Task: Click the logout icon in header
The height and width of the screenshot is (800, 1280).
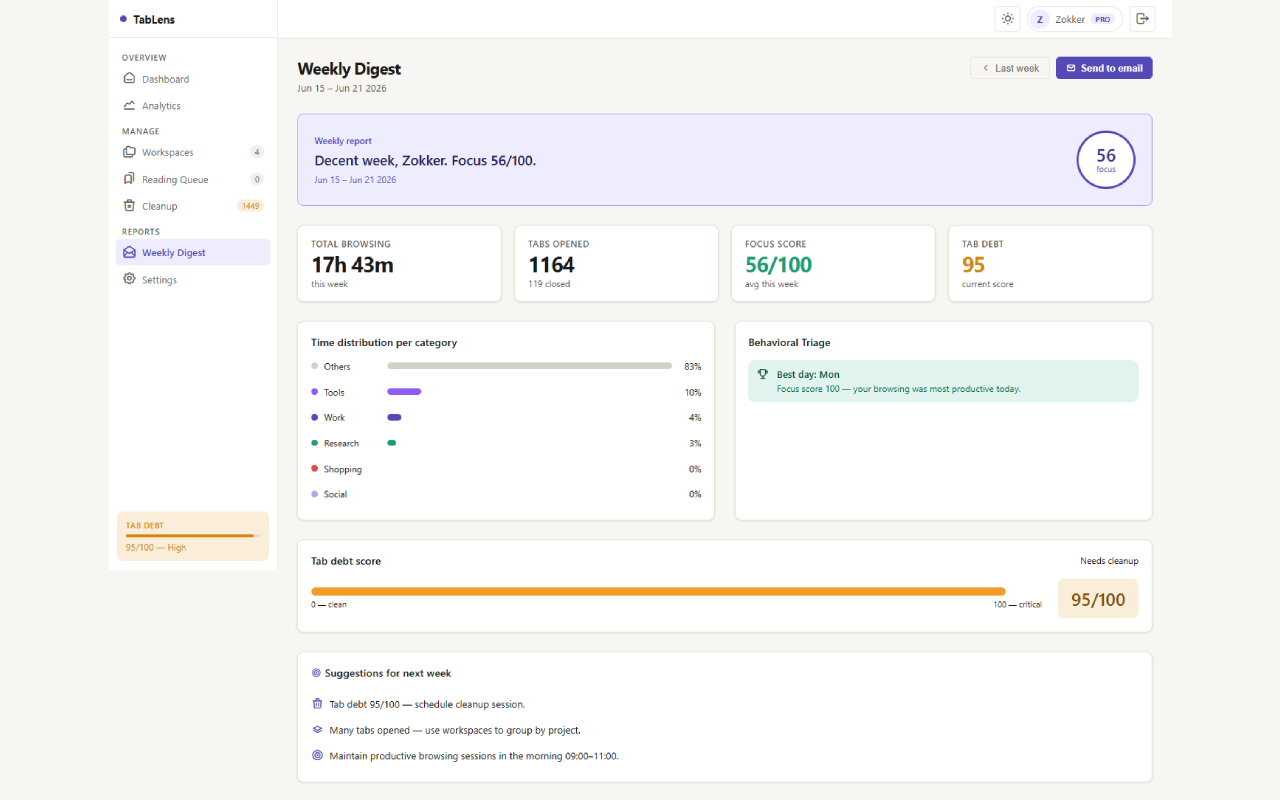Action: (x=1141, y=19)
